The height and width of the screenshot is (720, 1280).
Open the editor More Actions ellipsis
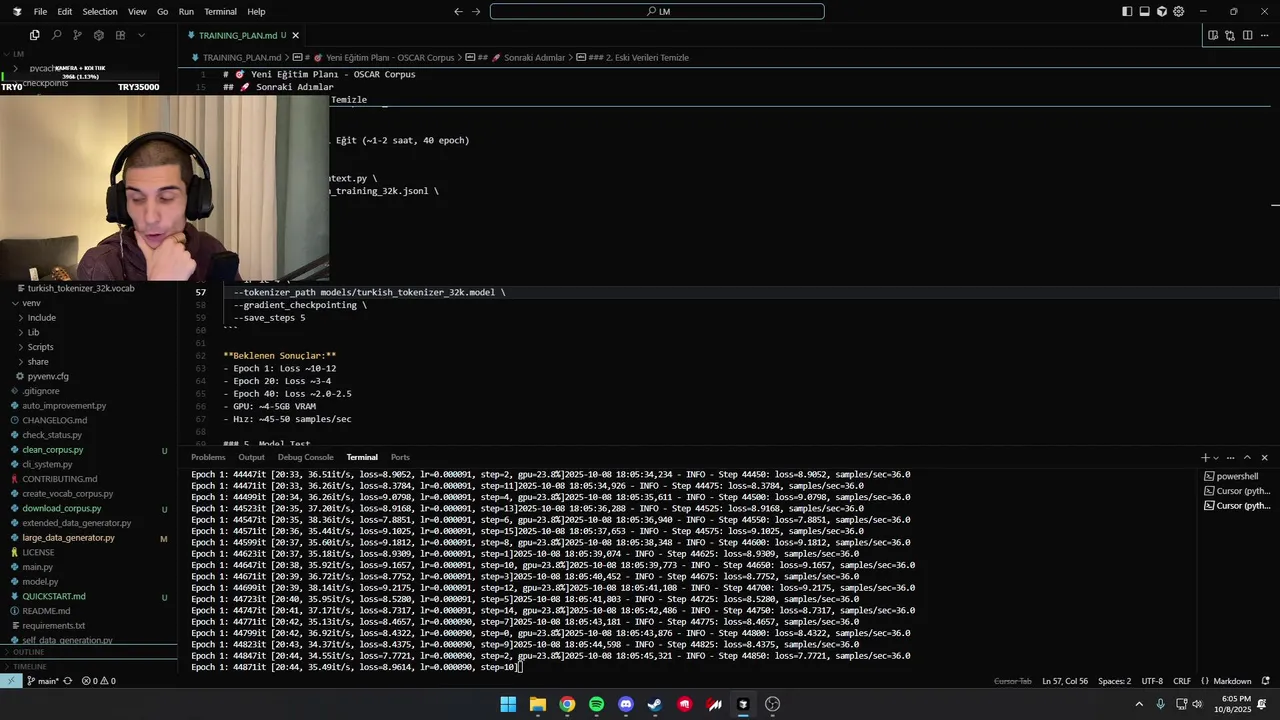[x=1265, y=35]
